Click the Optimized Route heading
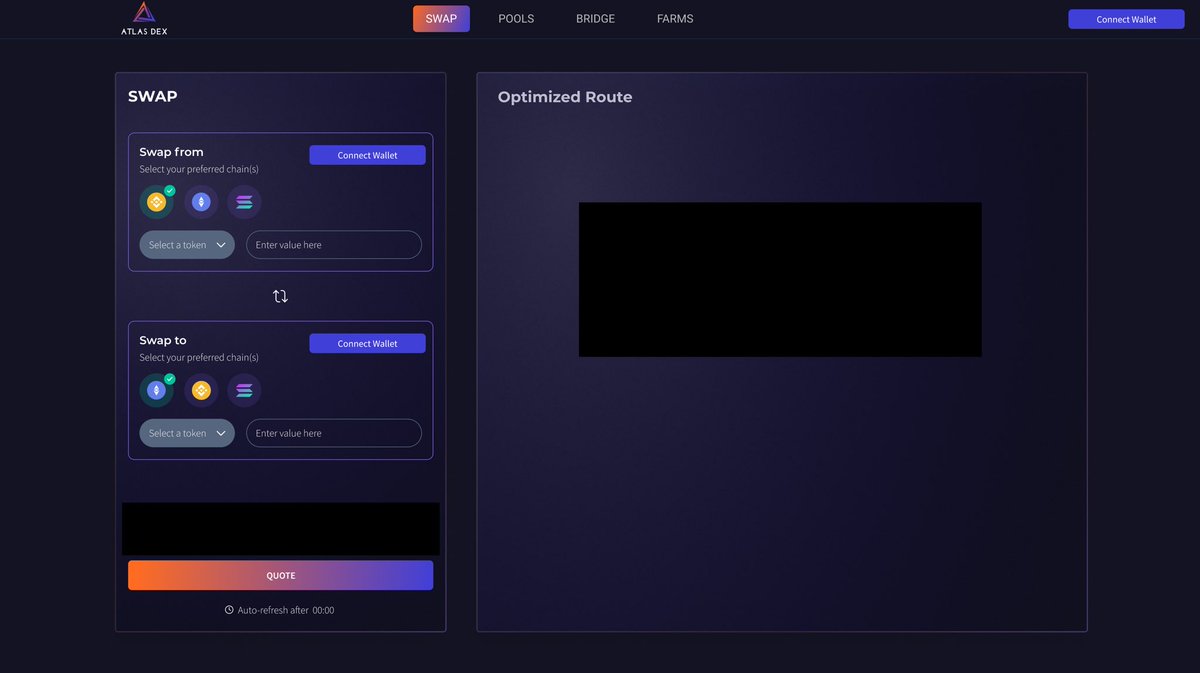 coord(565,97)
